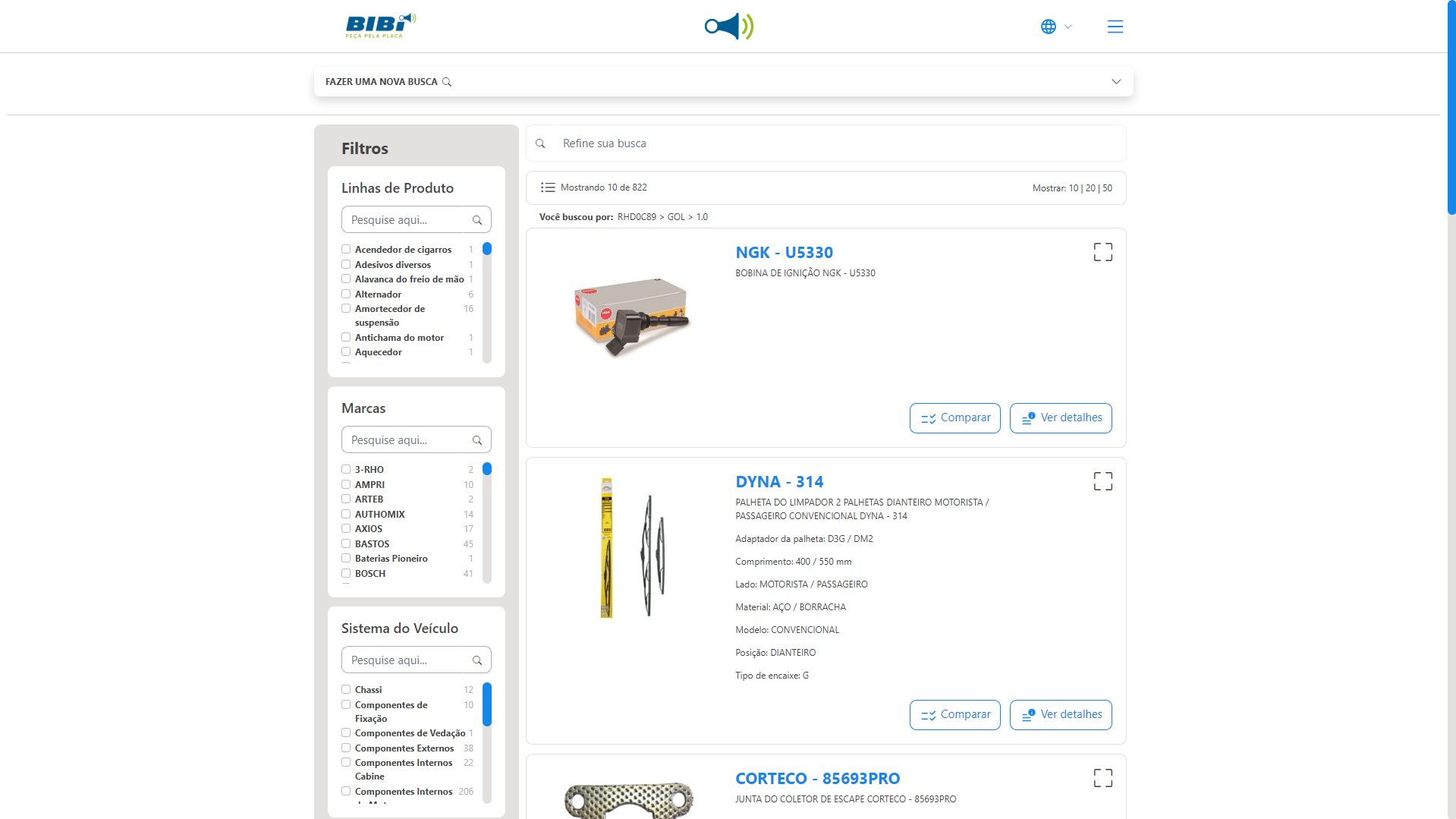Viewport: 1456px width, 819px height.
Task: Check the AUTHOMIX brand filter
Action: click(346, 514)
